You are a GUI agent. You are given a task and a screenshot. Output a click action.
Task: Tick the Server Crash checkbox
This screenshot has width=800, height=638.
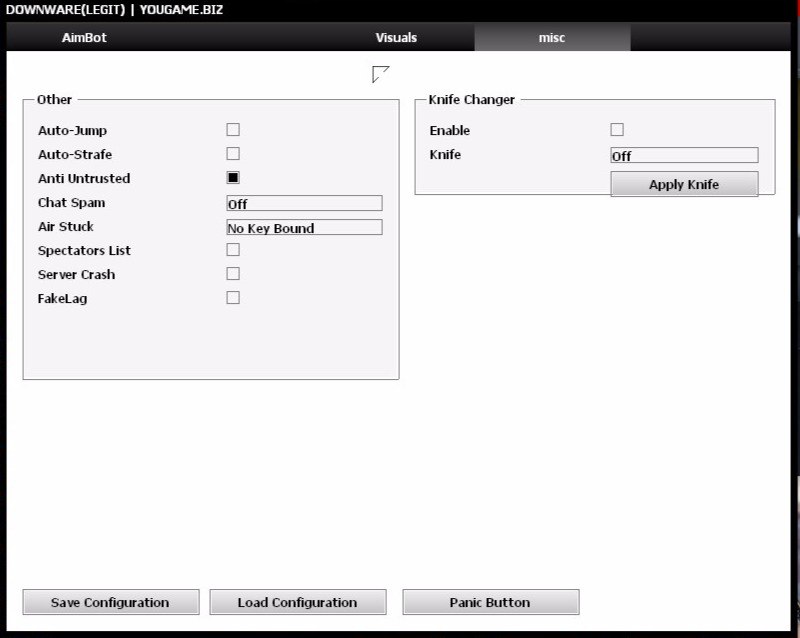click(233, 274)
